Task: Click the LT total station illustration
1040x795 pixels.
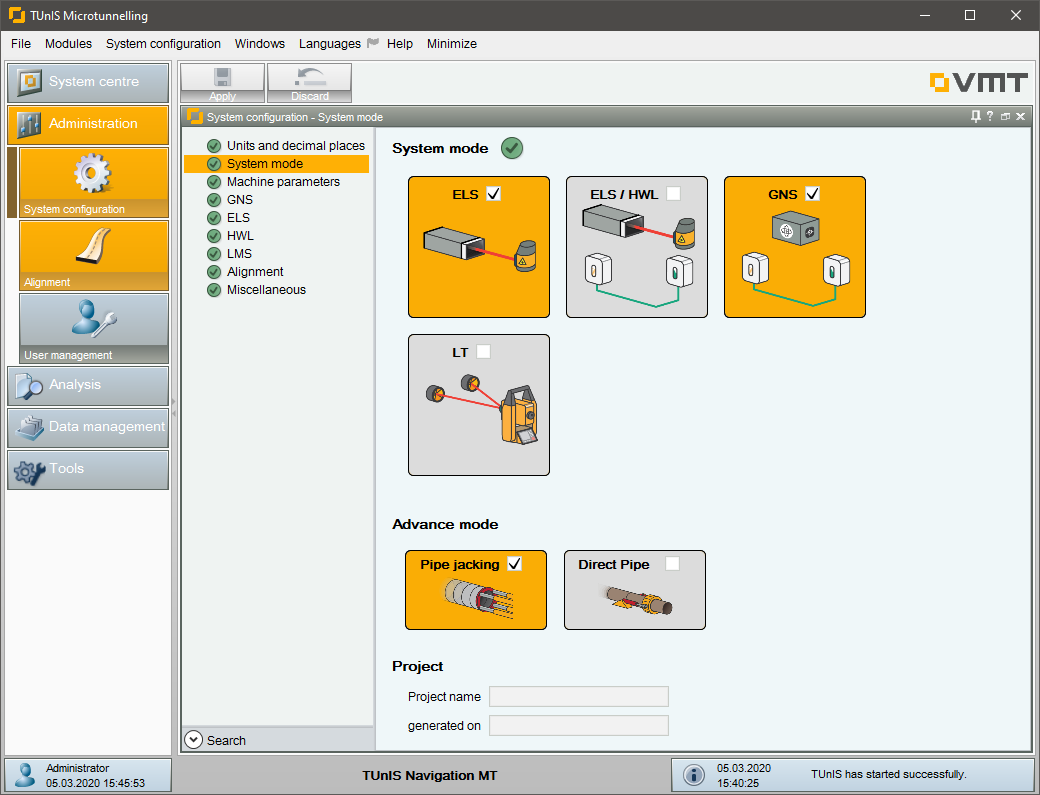Action: (x=482, y=409)
